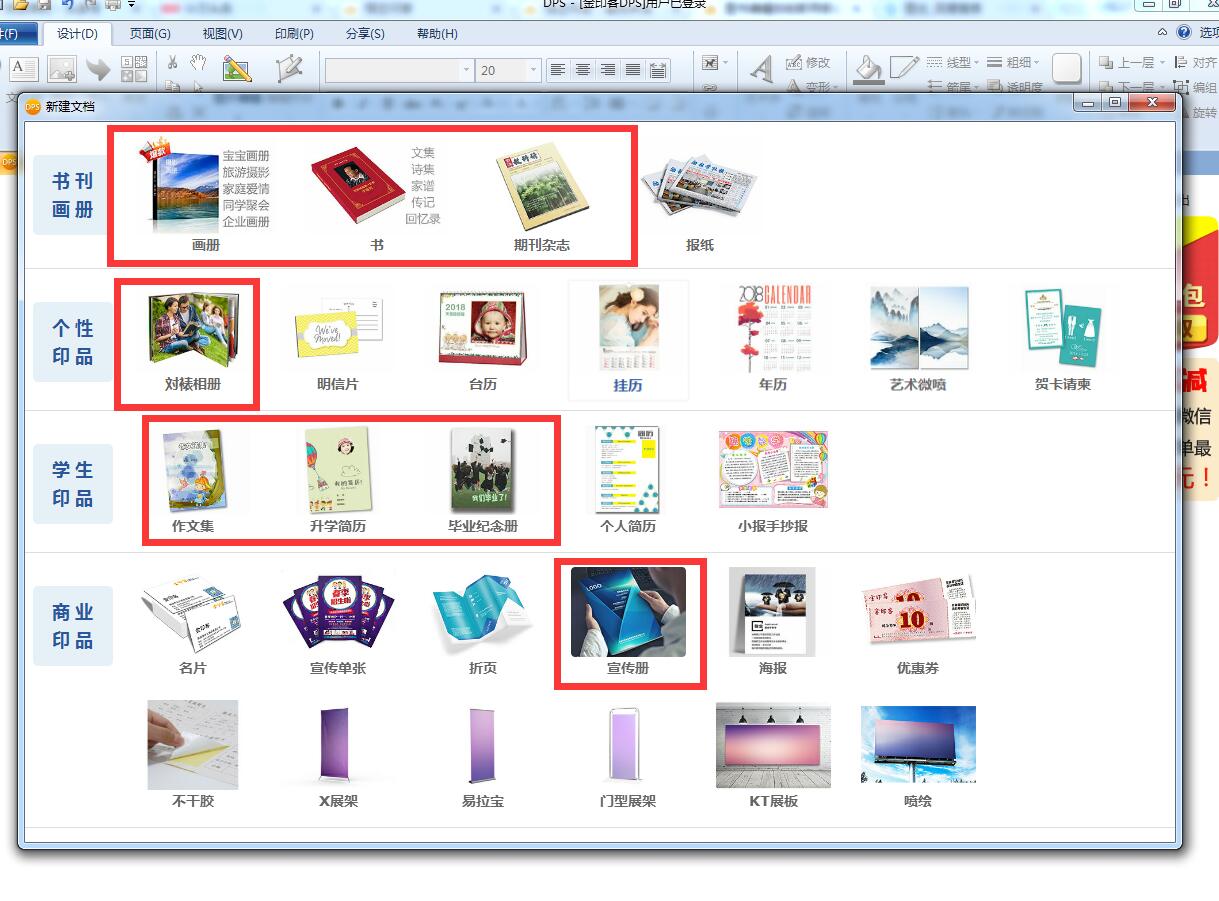The width and height of the screenshot is (1219, 901).
Task: Collapse ribbon with the up chevron
Action: [1162, 33]
